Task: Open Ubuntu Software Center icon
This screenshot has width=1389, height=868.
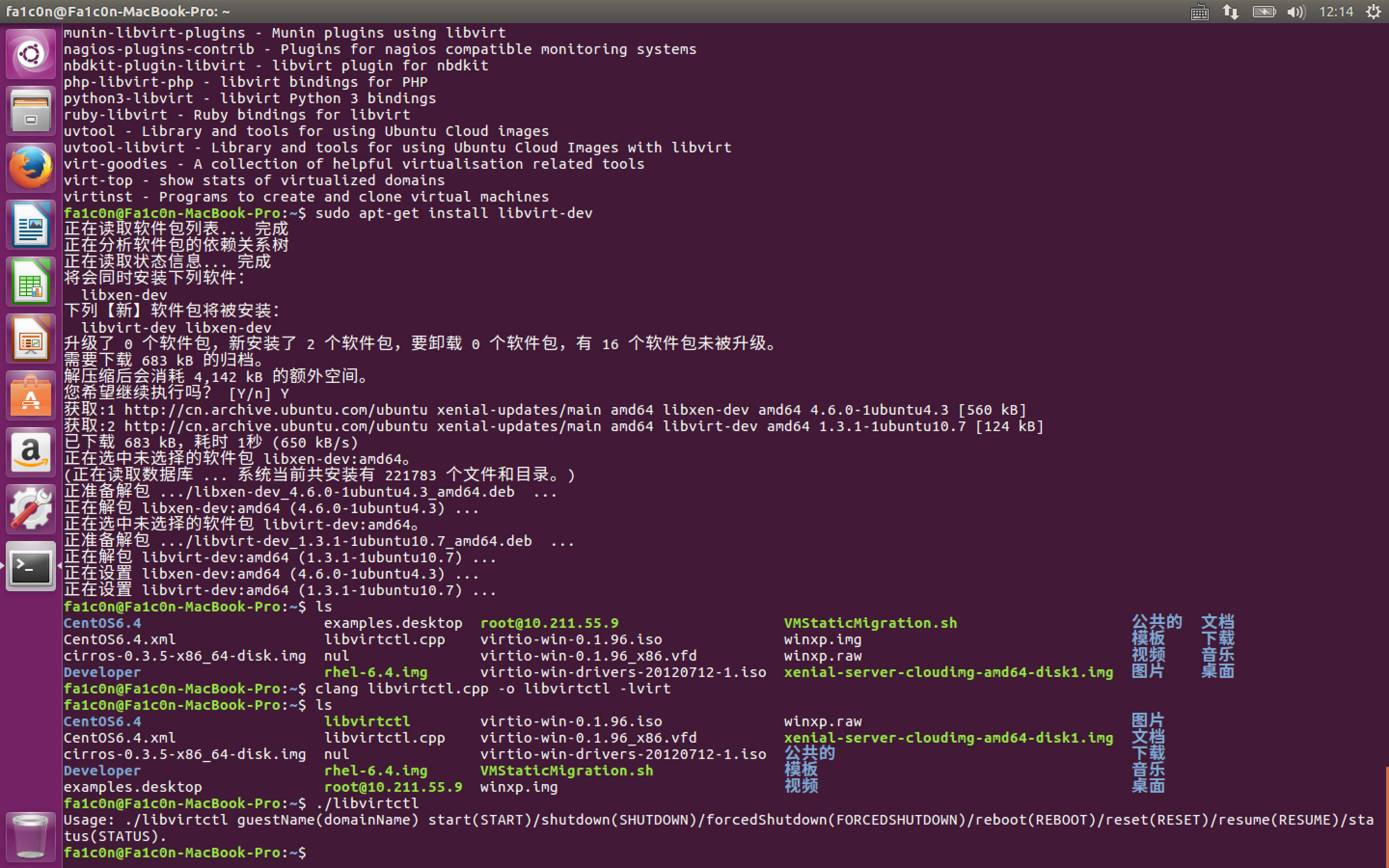Action: [30, 395]
